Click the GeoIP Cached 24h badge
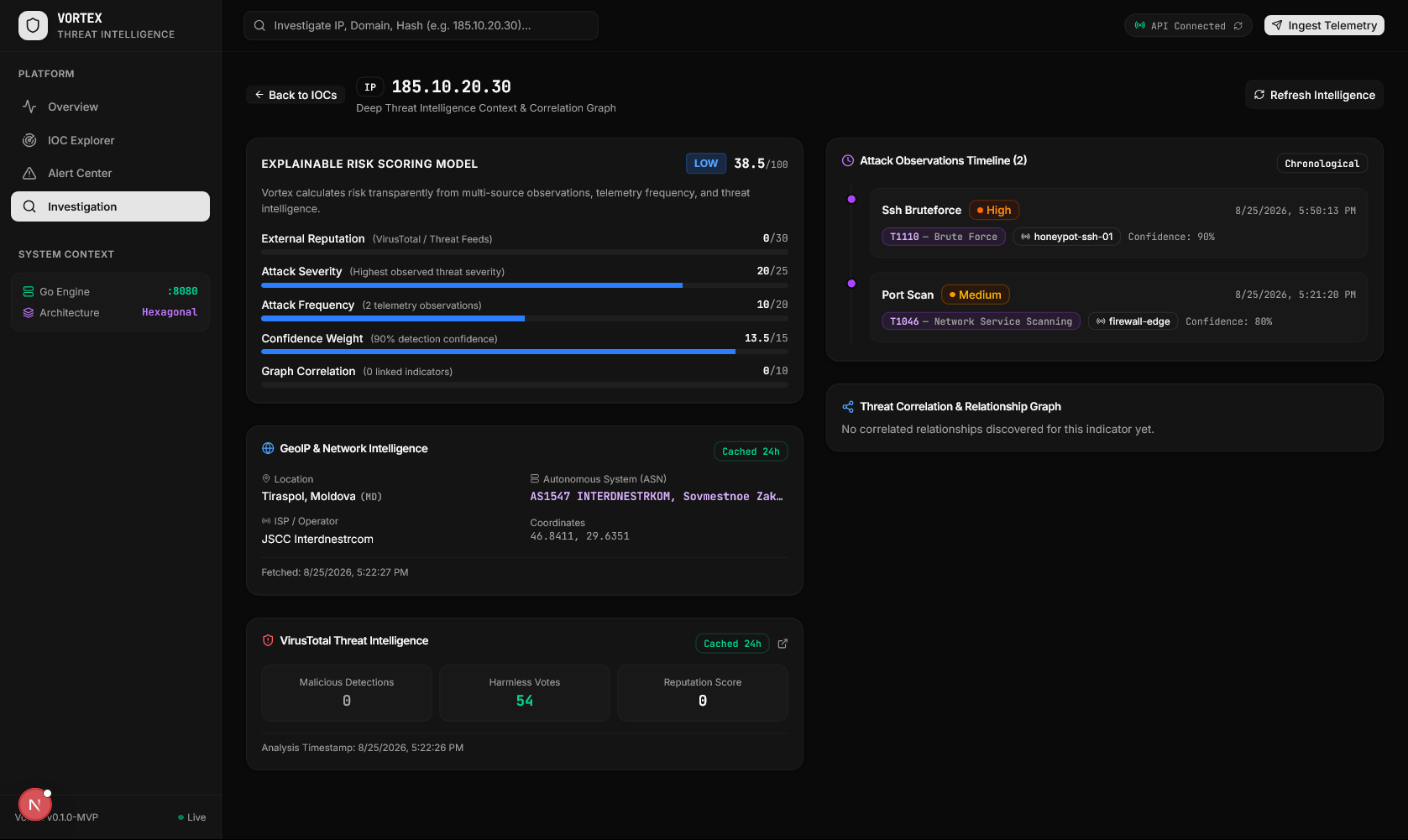1408x840 pixels. [751, 451]
